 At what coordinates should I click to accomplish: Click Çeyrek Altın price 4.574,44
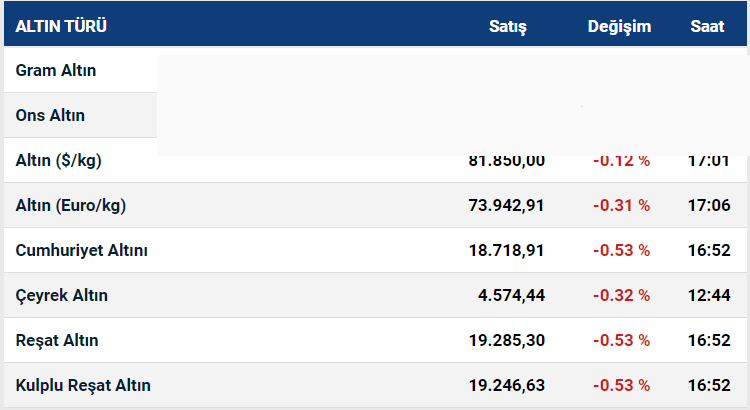coord(511,295)
